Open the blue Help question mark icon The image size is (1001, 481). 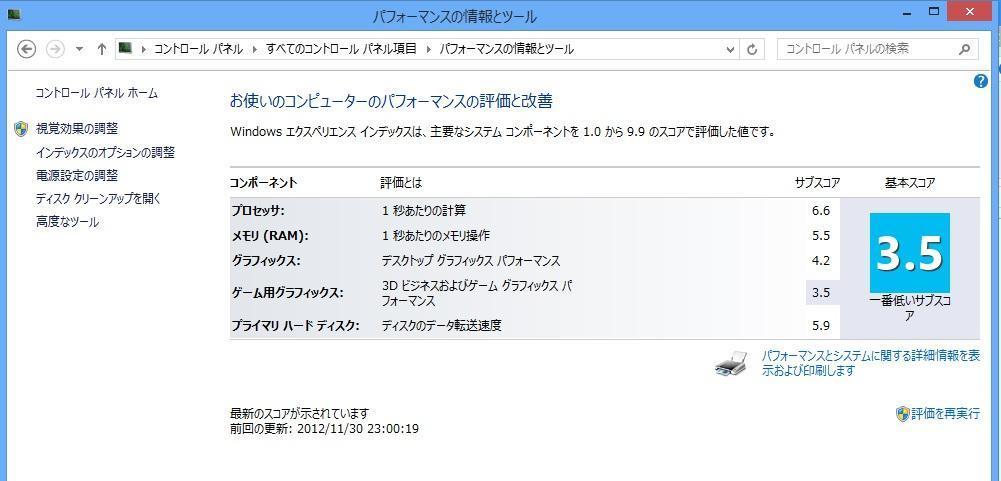click(x=981, y=82)
